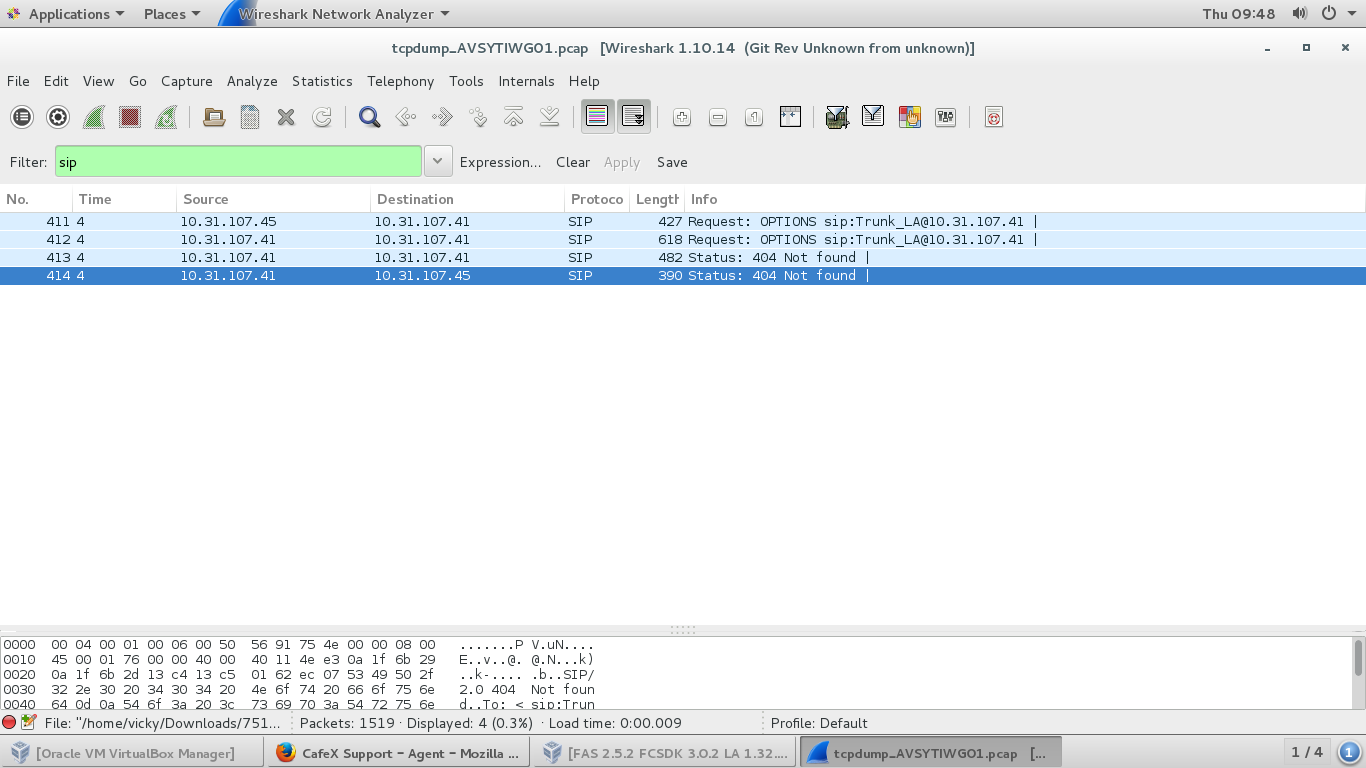The height and width of the screenshot is (768, 1366).
Task: Expand the filter history dropdown arrow
Action: pos(438,162)
